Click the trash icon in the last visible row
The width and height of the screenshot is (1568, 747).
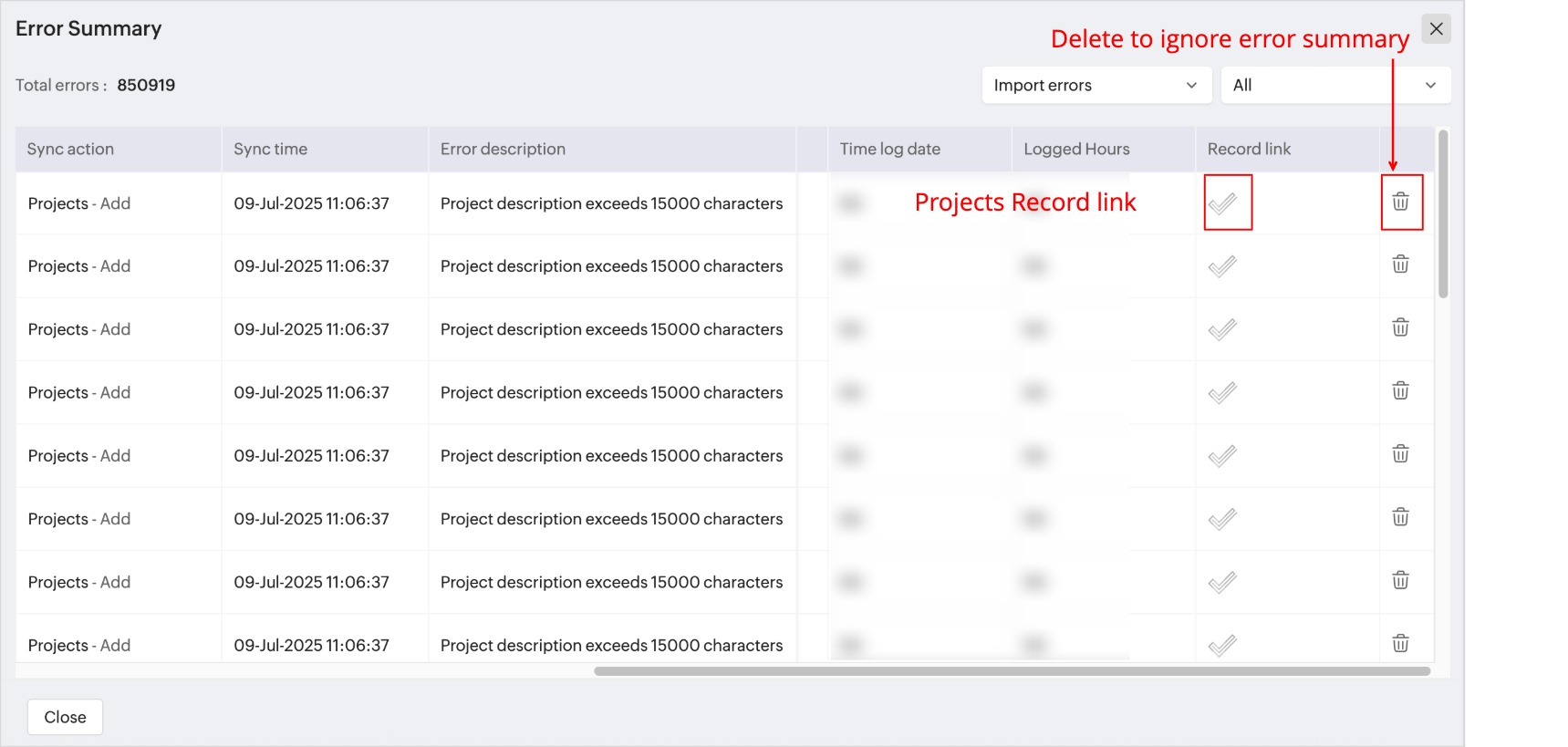tap(1400, 643)
